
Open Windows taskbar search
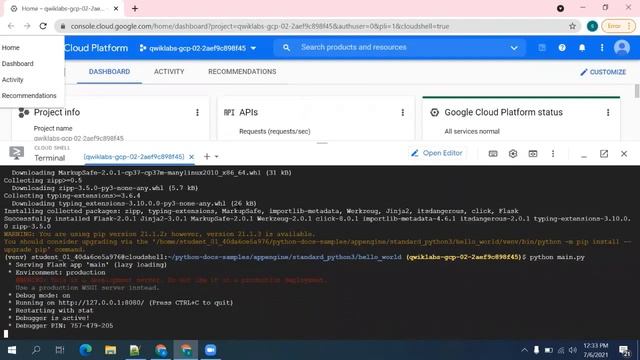pyautogui.click(x=36, y=350)
